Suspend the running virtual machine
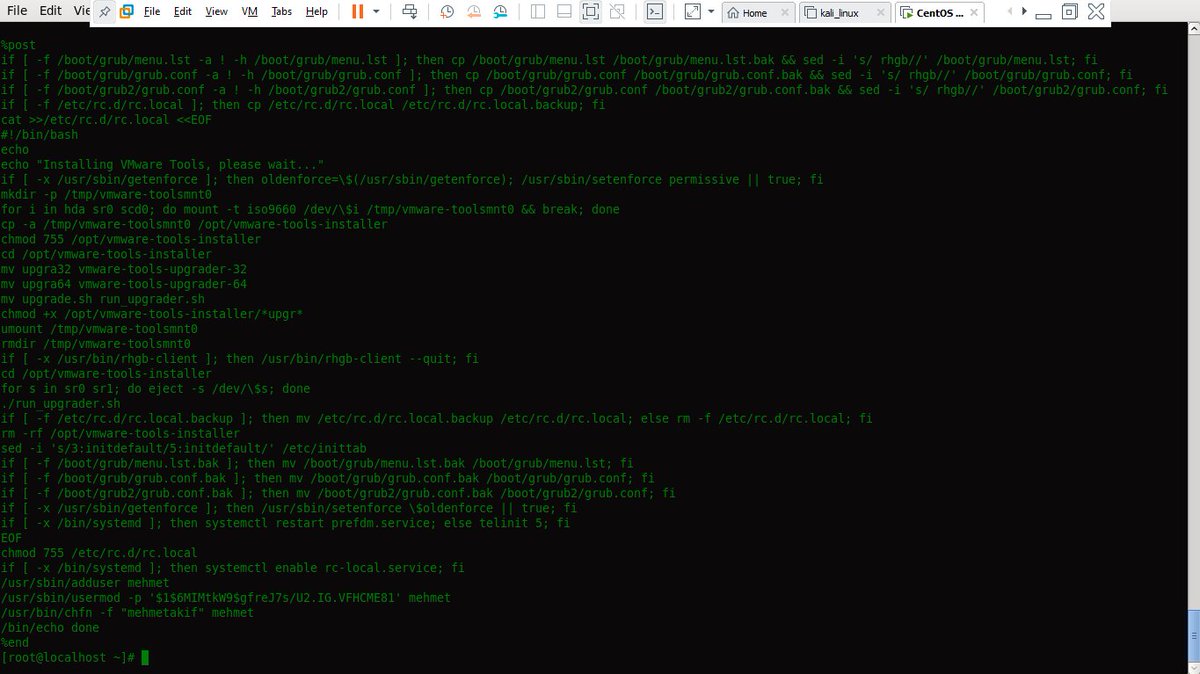Screen dimensions: 1200x674 click(358, 12)
